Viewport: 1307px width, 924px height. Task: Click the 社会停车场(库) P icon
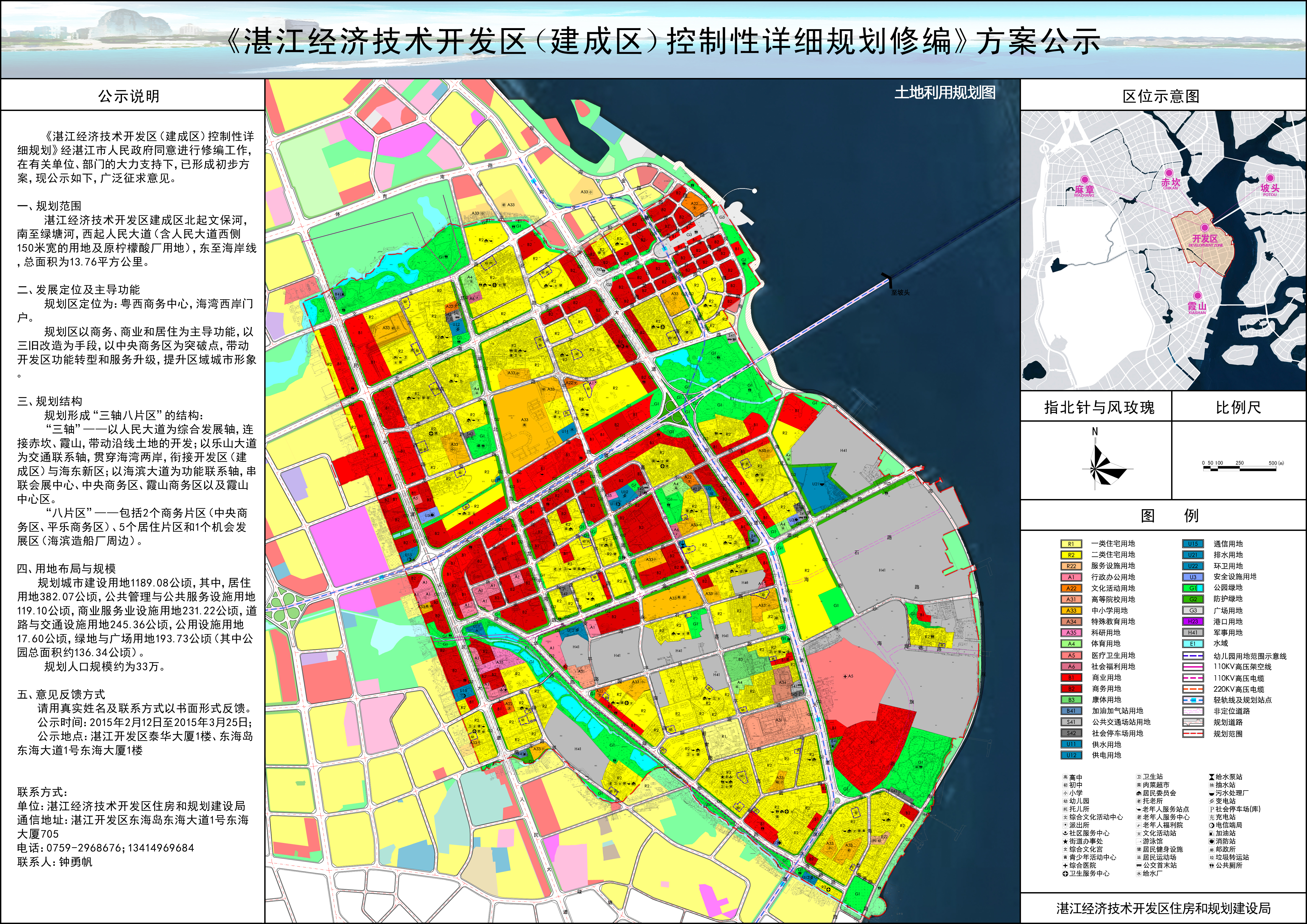pyautogui.click(x=1212, y=809)
